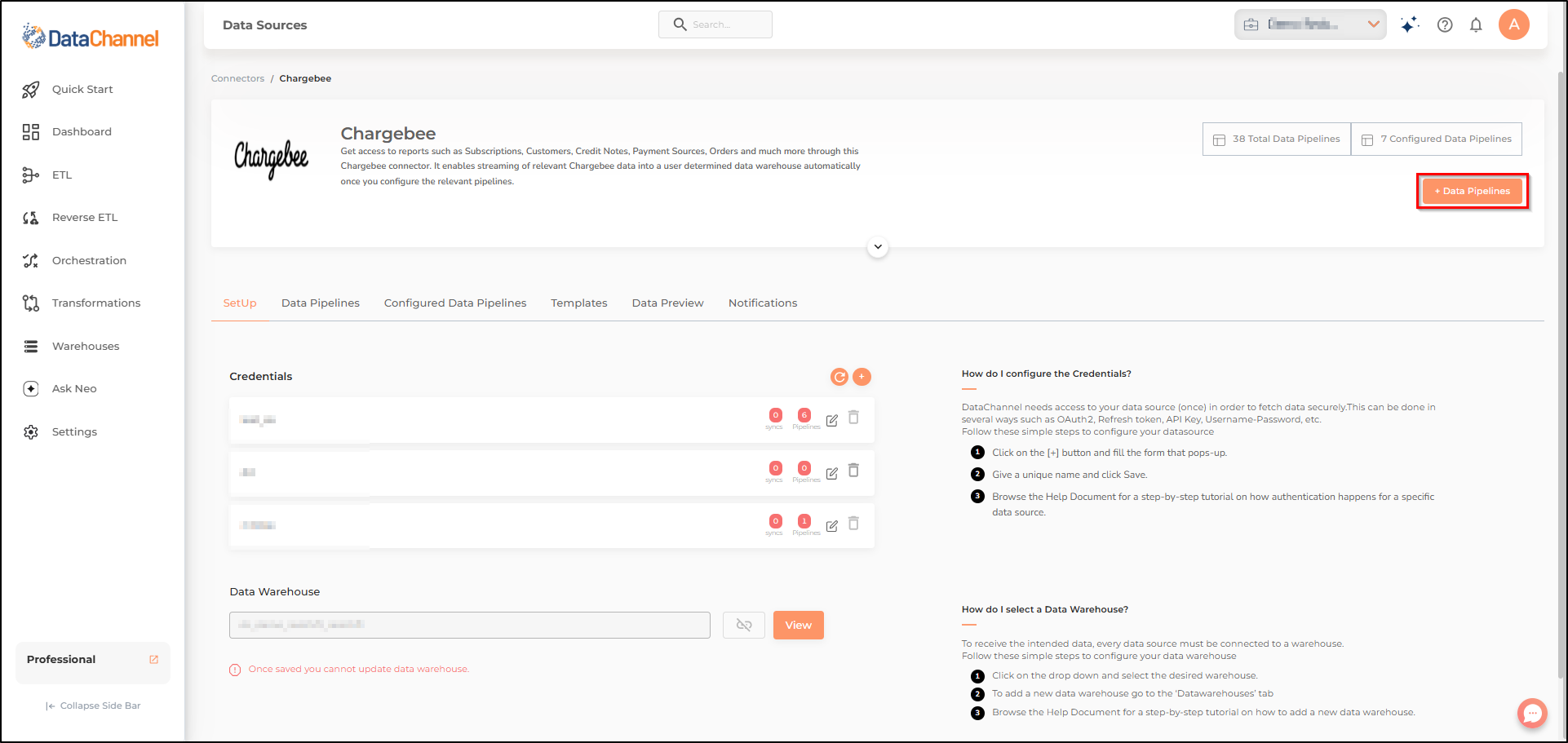The image size is (1568, 743).
Task: Click the pipelines badge showing 1
Action: click(804, 521)
